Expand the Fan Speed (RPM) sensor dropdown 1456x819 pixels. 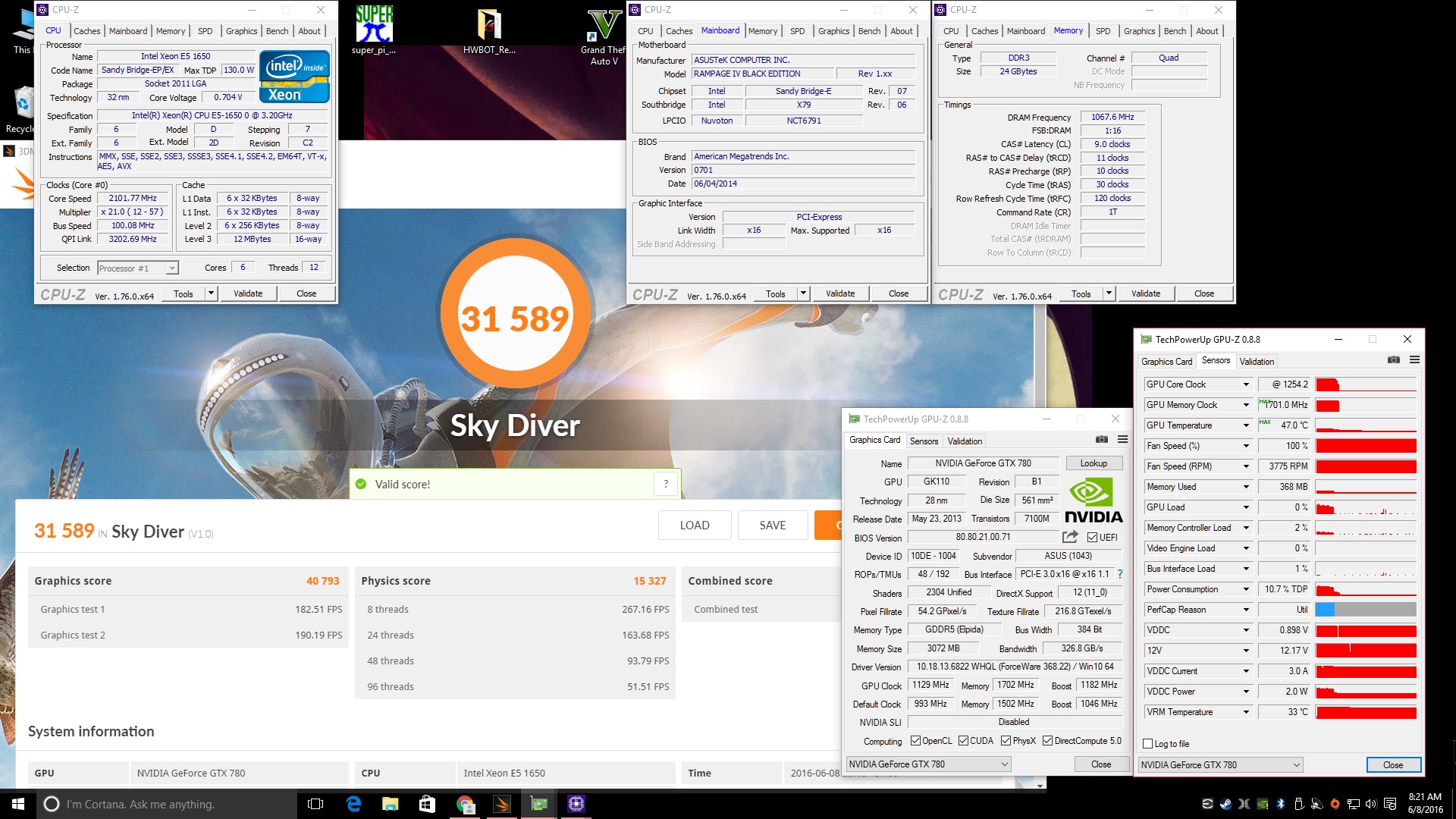point(1245,466)
